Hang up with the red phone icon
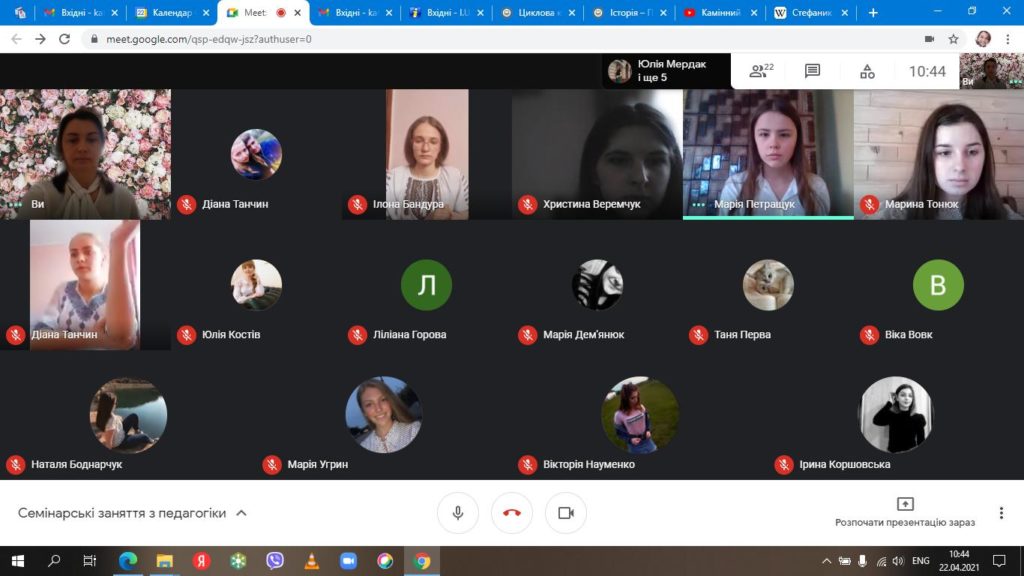This screenshot has height=576, width=1024. click(x=512, y=513)
